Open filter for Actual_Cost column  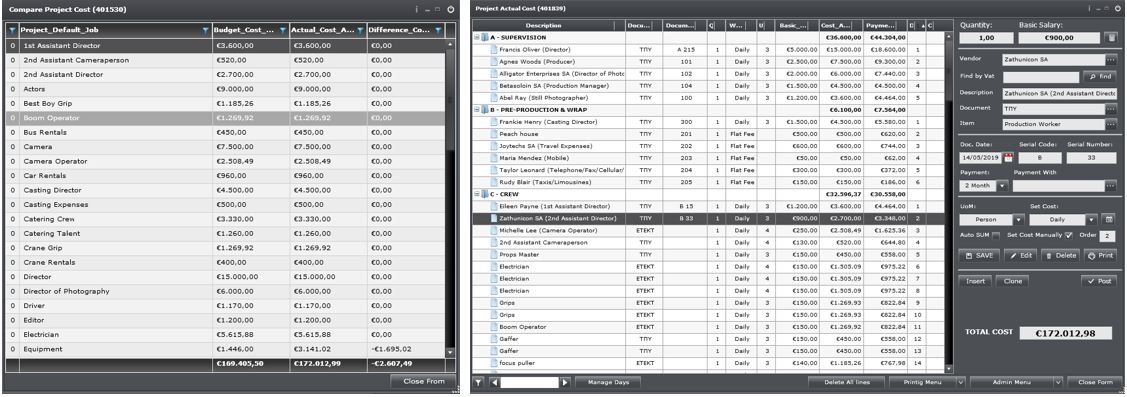click(x=361, y=30)
